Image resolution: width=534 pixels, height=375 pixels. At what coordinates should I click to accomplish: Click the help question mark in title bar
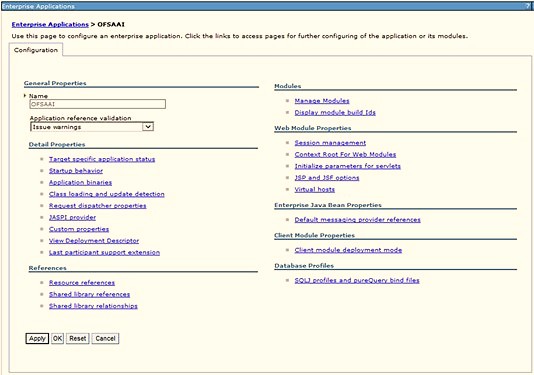coord(527,6)
